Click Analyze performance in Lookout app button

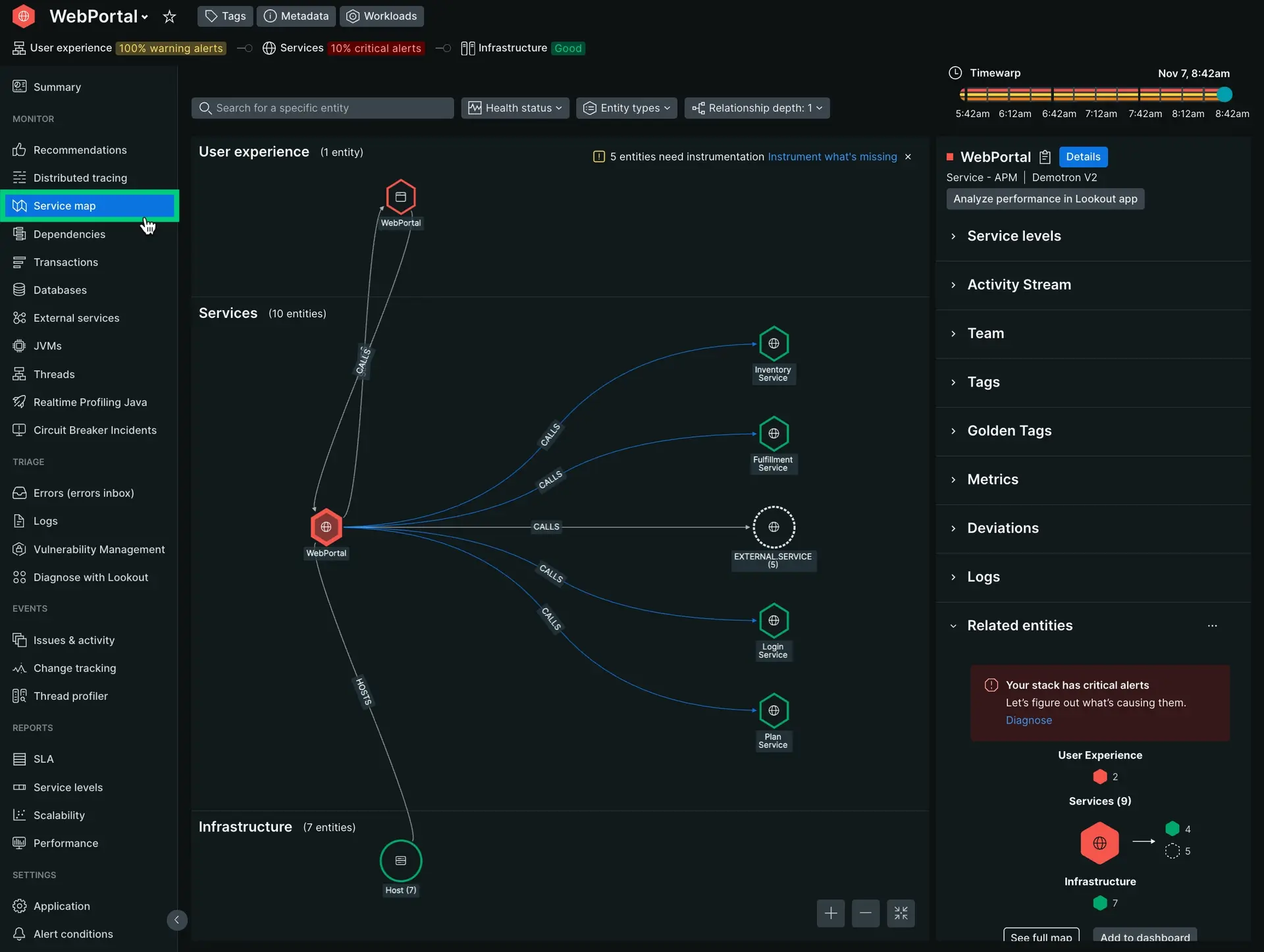tap(1045, 199)
